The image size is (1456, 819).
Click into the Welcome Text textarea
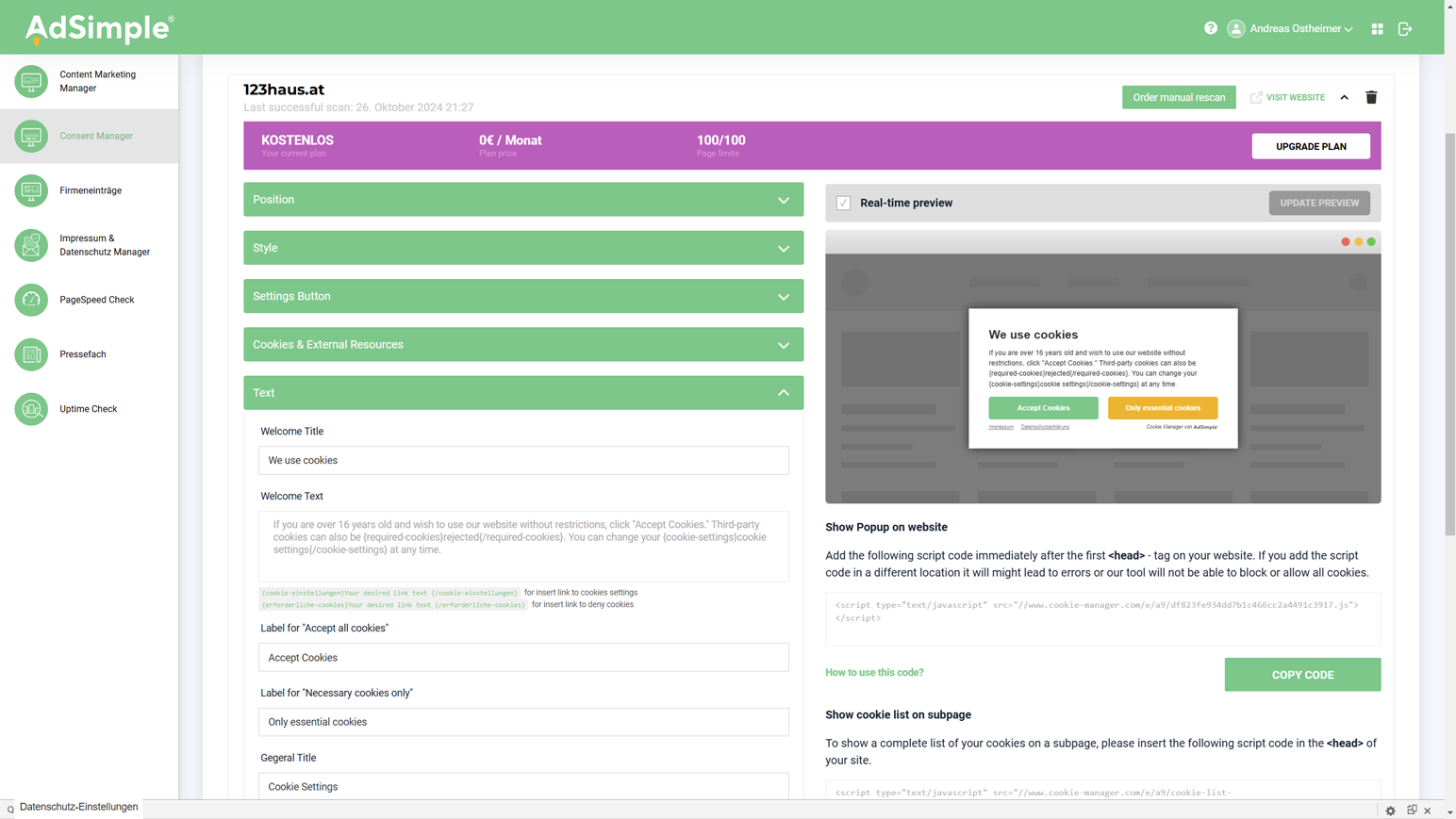(x=523, y=547)
